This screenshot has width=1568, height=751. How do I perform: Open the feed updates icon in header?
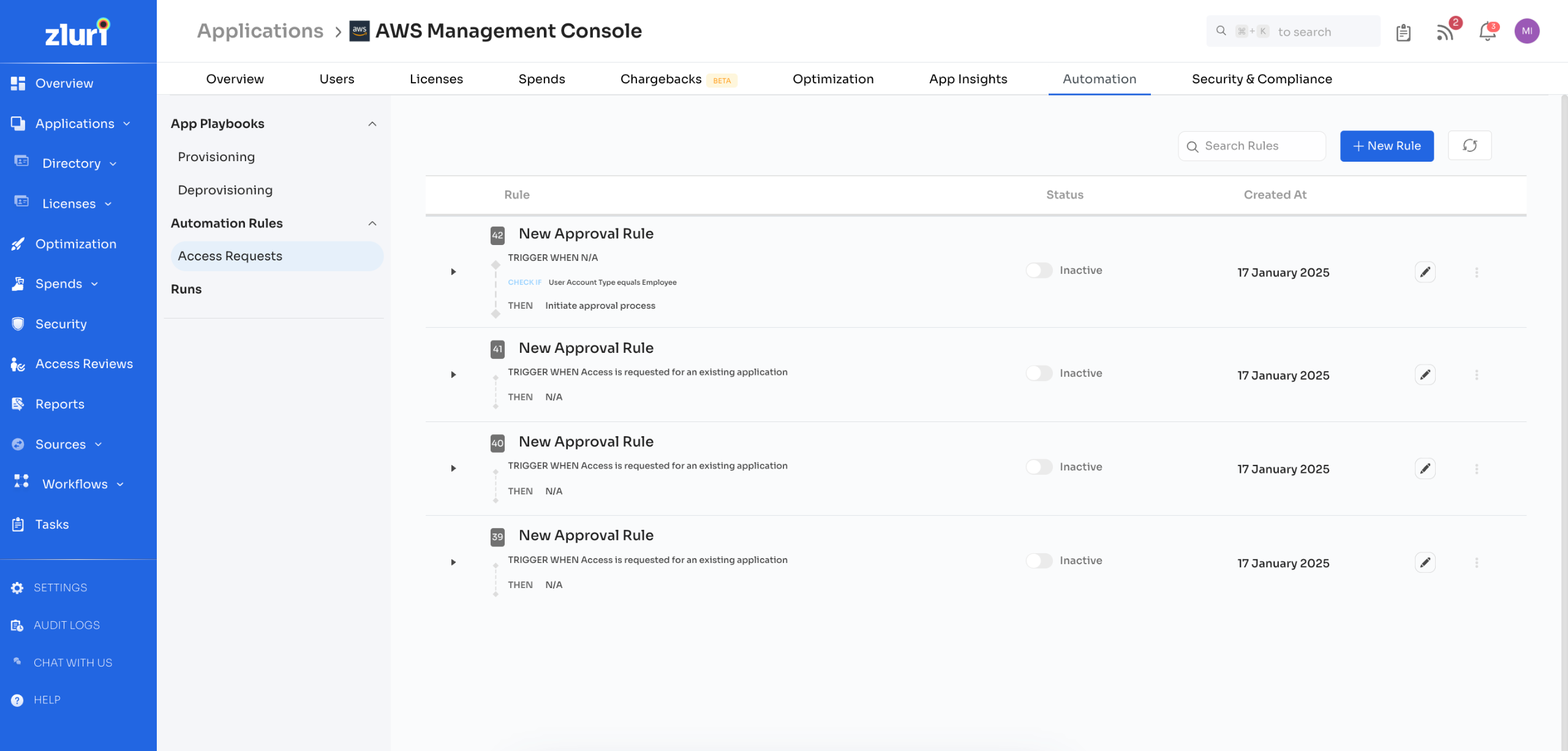(x=1445, y=32)
